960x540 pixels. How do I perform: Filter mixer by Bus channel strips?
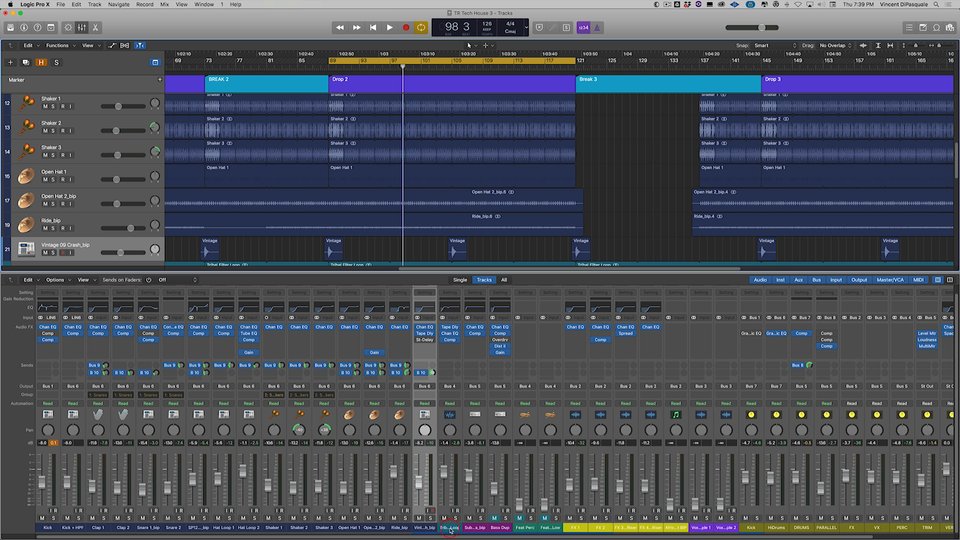pos(816,280)
